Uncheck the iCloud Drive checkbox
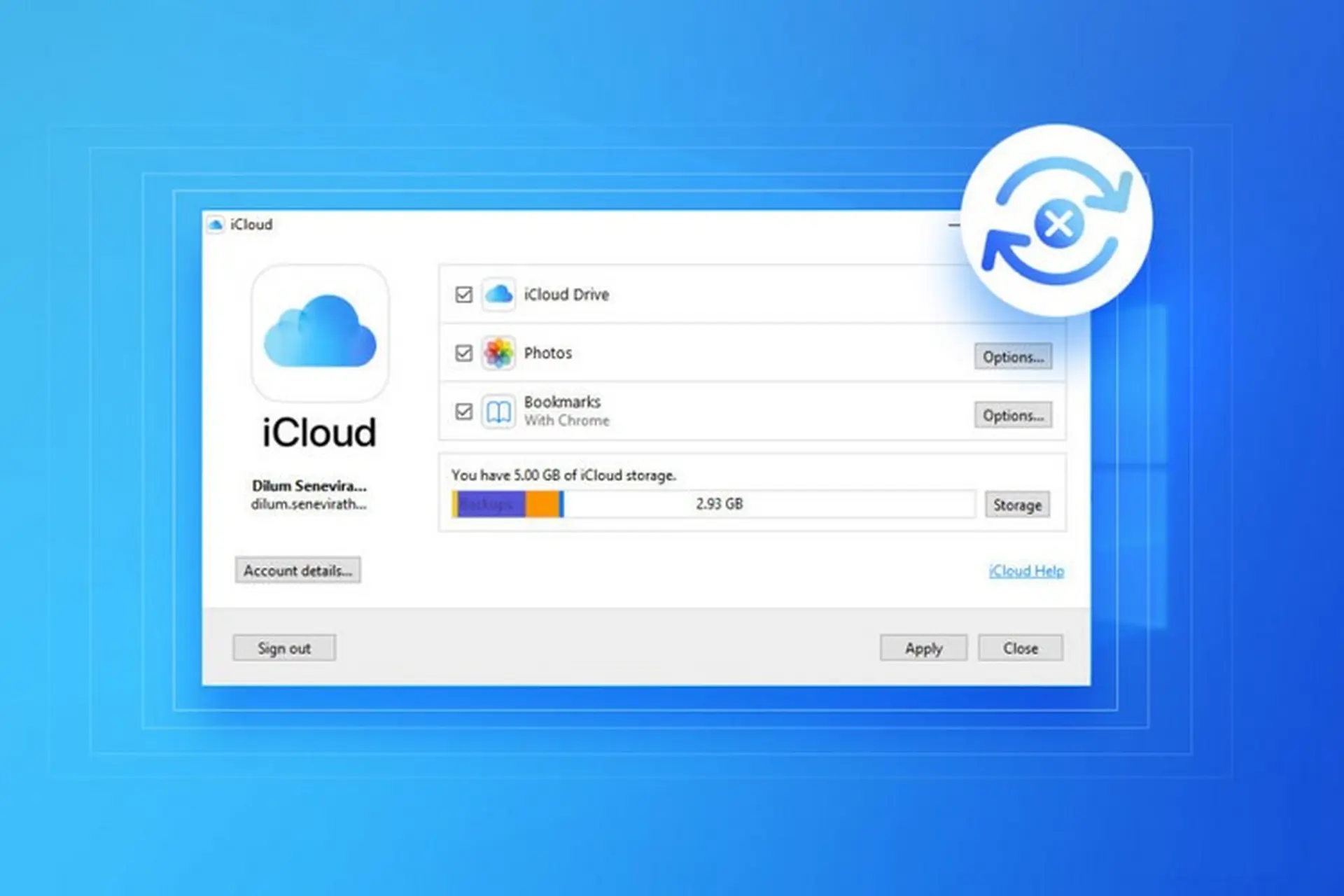 click(x=463, y=295)
